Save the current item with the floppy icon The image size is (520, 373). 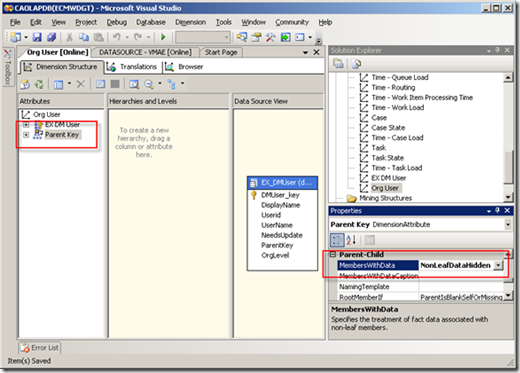pos(37,37)
